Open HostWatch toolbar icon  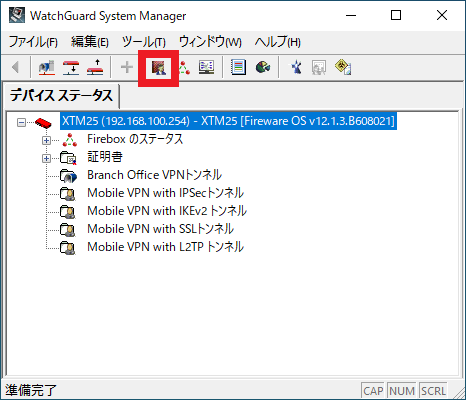pos(207,68)
